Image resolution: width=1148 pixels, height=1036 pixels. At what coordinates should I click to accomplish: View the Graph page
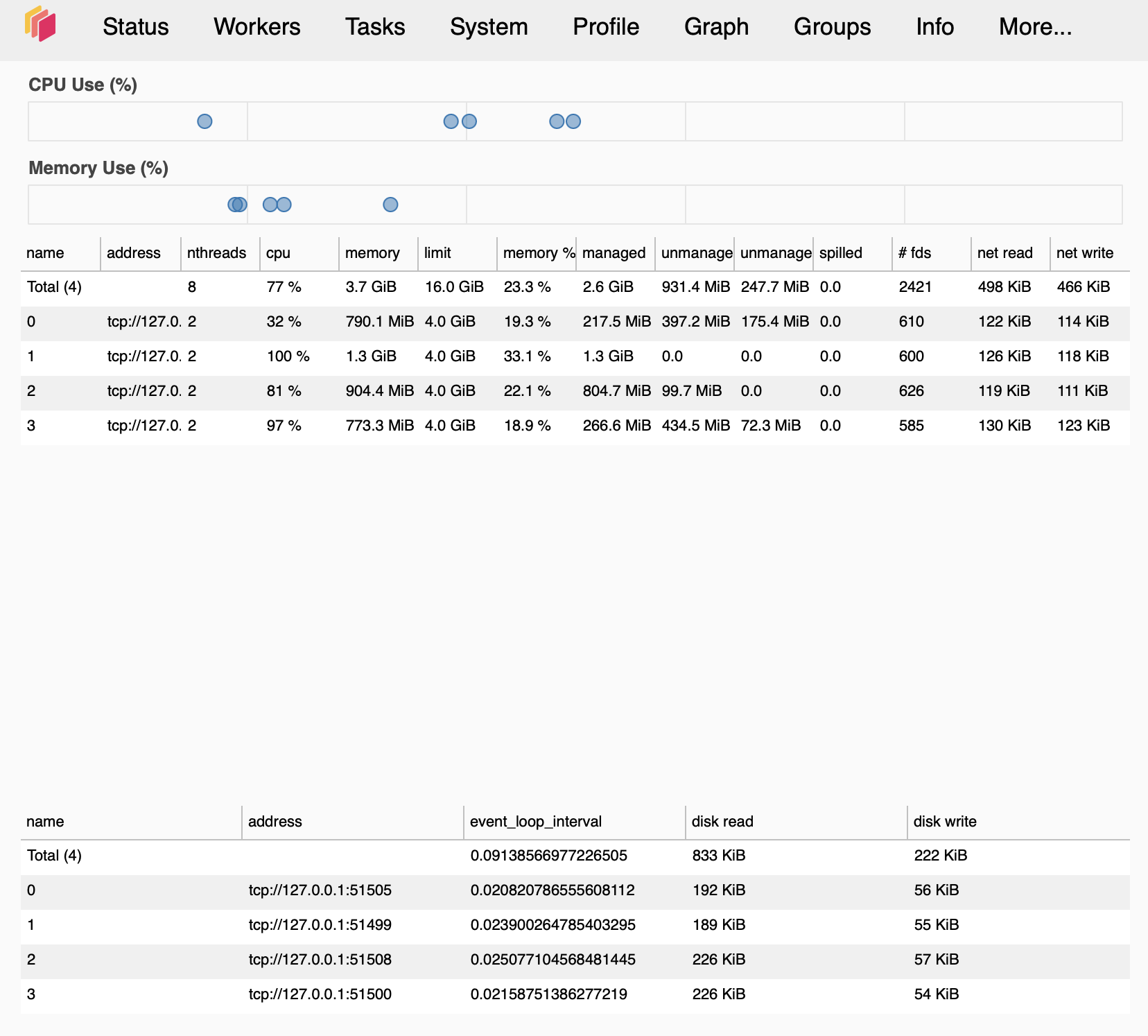tap(717, 27)
